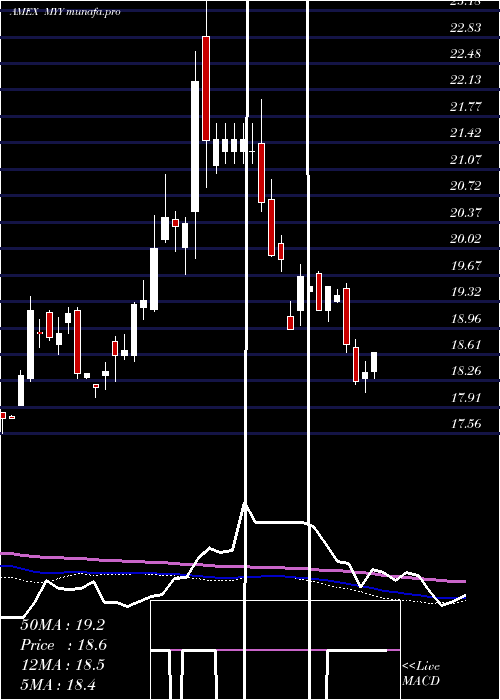Image resolution: width=500 pixels, height=700 pixels.
Task: Click the 19.67 price axis label
Action: pyautogui.click(x=466, y=266)
